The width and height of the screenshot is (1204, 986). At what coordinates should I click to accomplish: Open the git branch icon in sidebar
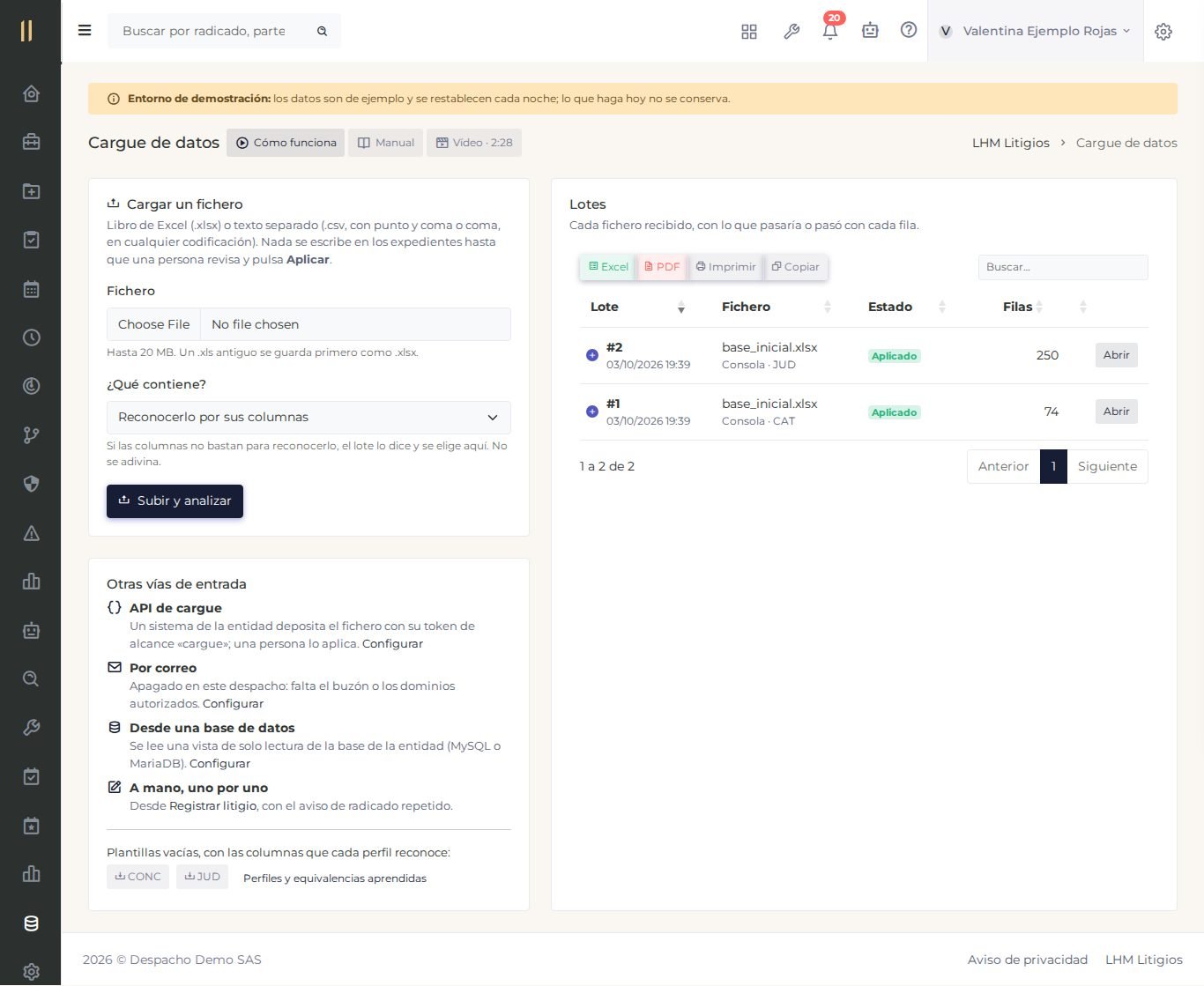[x=31, y=435]
